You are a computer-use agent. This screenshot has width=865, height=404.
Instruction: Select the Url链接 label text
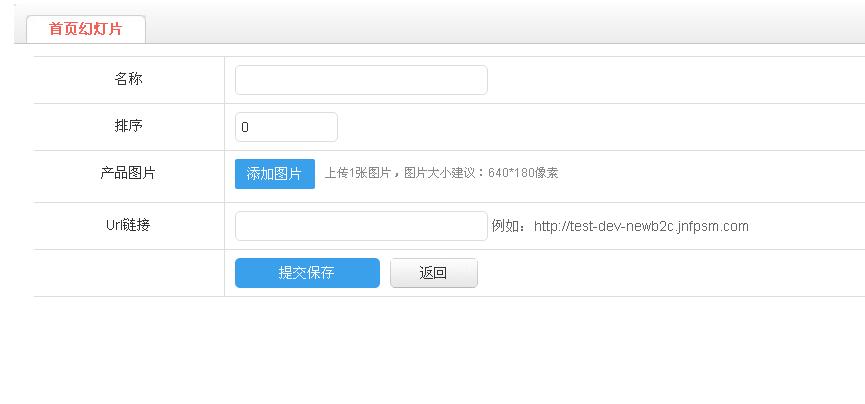pyautogui.click(x=129, y=225)
